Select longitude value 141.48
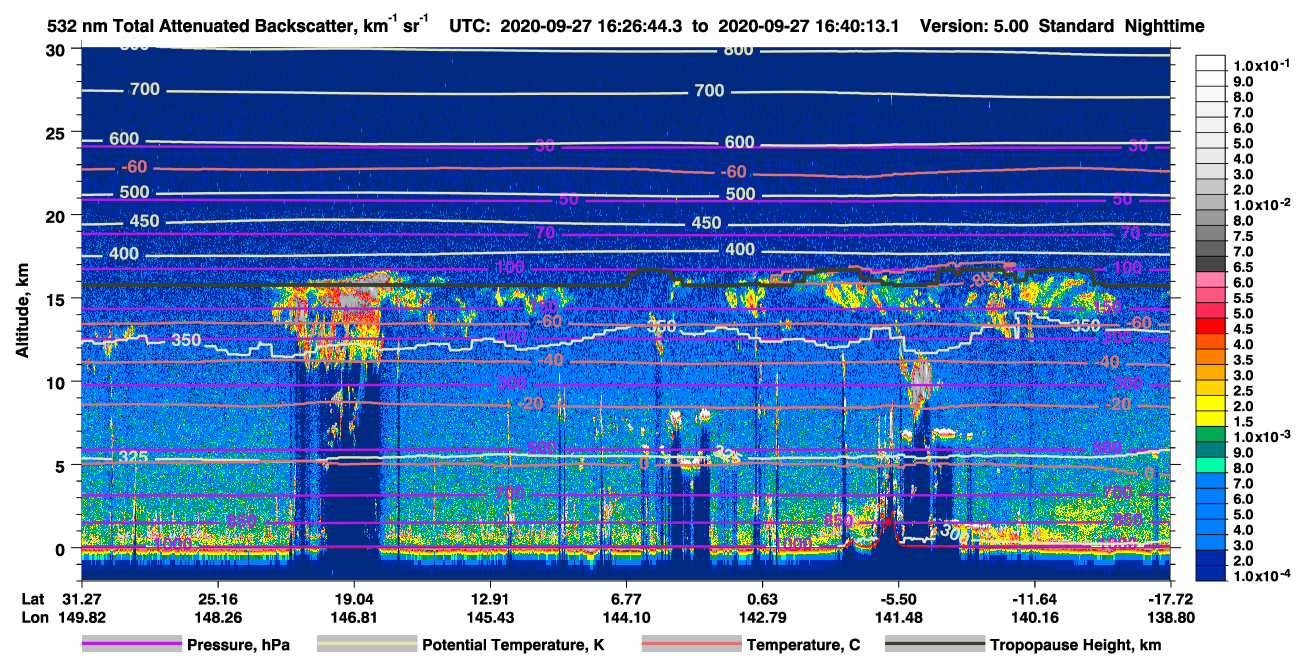1300x667 pixels. tap(899, 617)
